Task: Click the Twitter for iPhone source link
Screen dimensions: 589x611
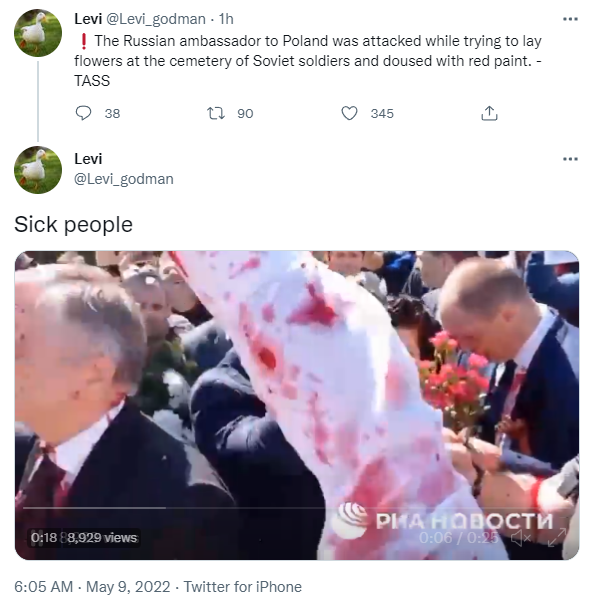Action: (x=243, y=587)
